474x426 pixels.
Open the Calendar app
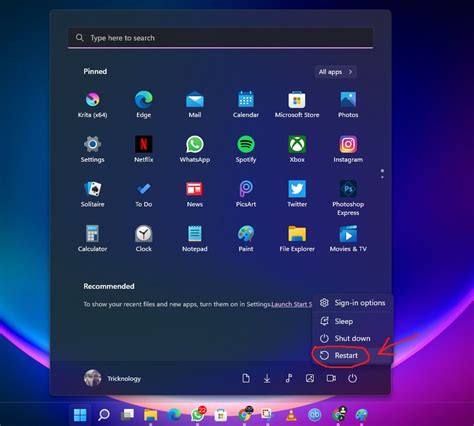click(246, 105)
